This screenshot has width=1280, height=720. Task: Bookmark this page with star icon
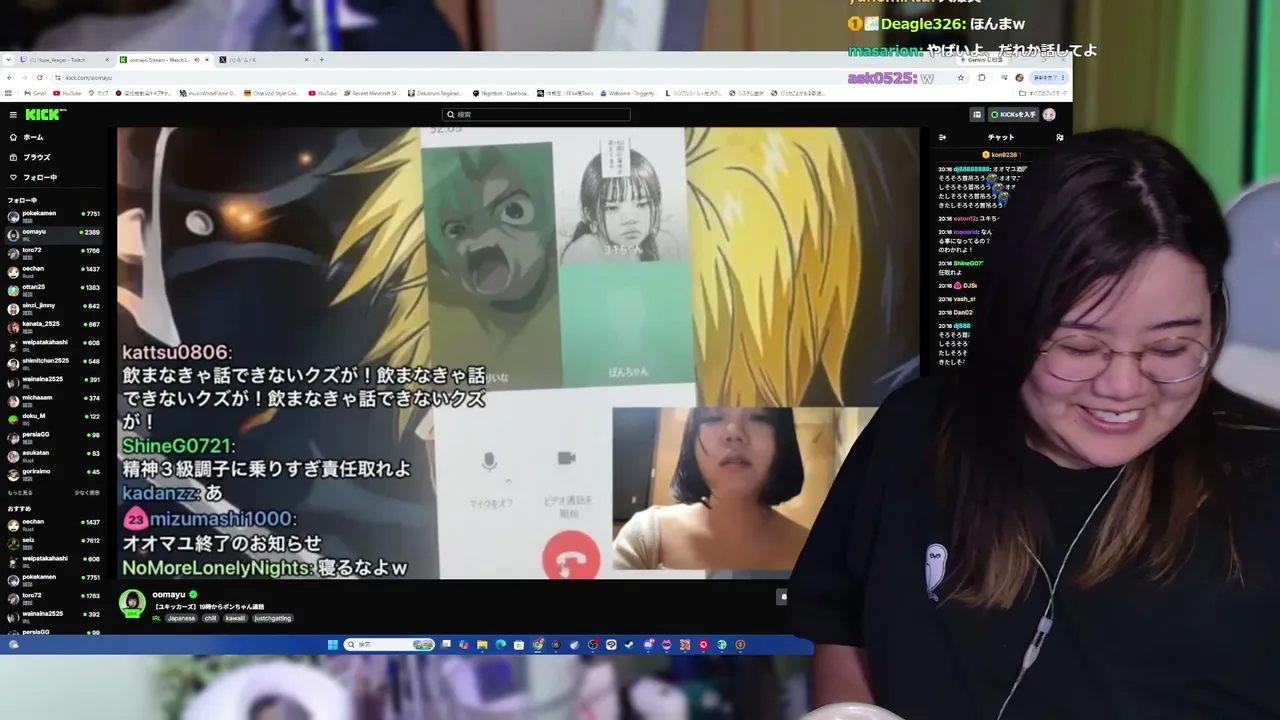point(960,77)
